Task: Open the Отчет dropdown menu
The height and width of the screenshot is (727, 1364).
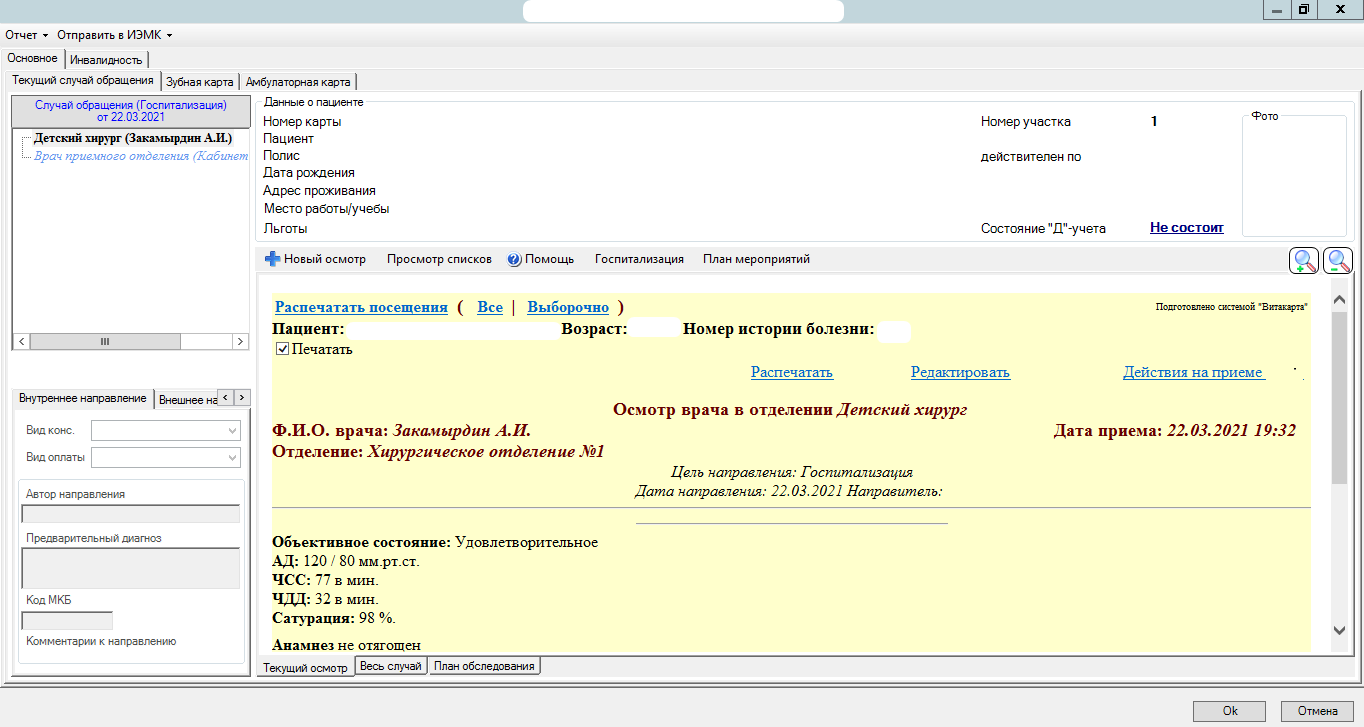Action: pos(27,35)
